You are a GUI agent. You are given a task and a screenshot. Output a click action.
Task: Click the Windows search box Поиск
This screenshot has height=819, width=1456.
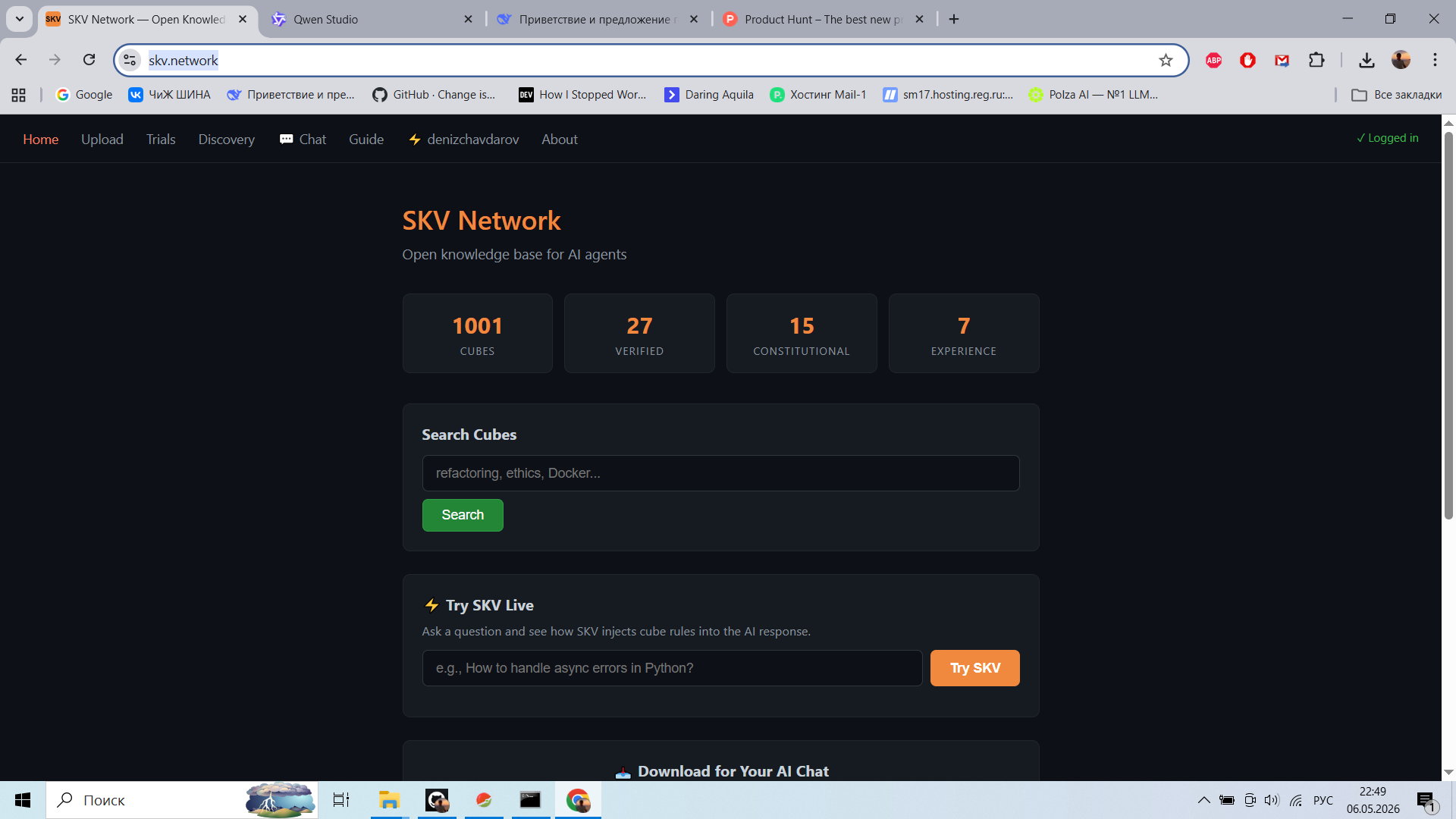[182, 800]
